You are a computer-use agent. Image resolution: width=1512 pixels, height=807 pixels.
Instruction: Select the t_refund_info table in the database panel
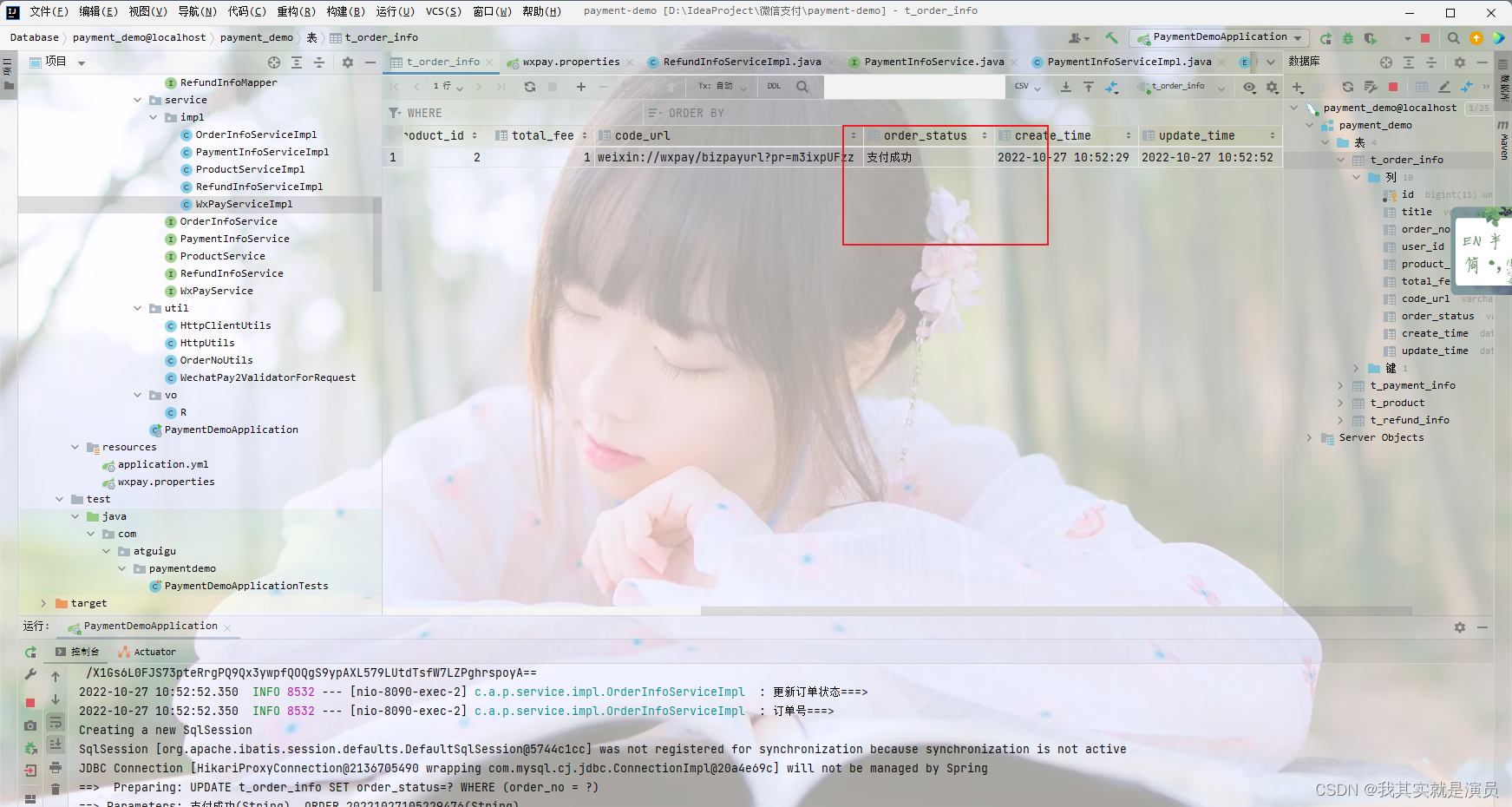pos(1410,420)
